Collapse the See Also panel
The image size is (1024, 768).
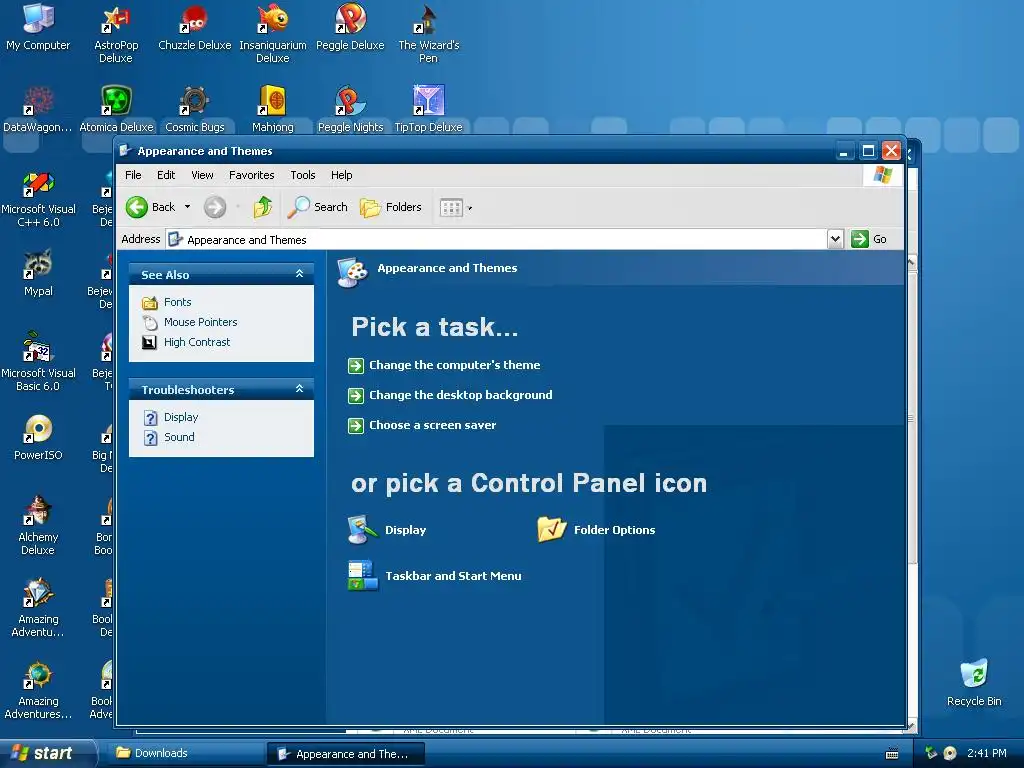click(300, 274)
